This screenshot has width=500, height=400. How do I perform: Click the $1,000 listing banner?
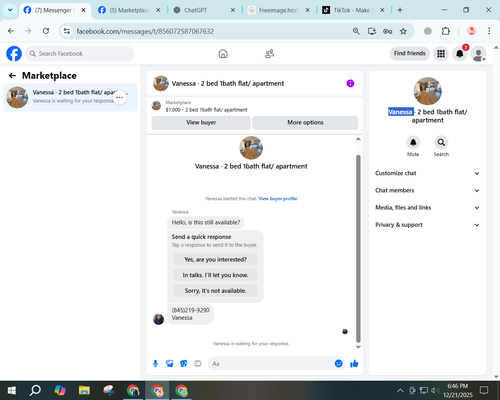(x=255, y=106)
